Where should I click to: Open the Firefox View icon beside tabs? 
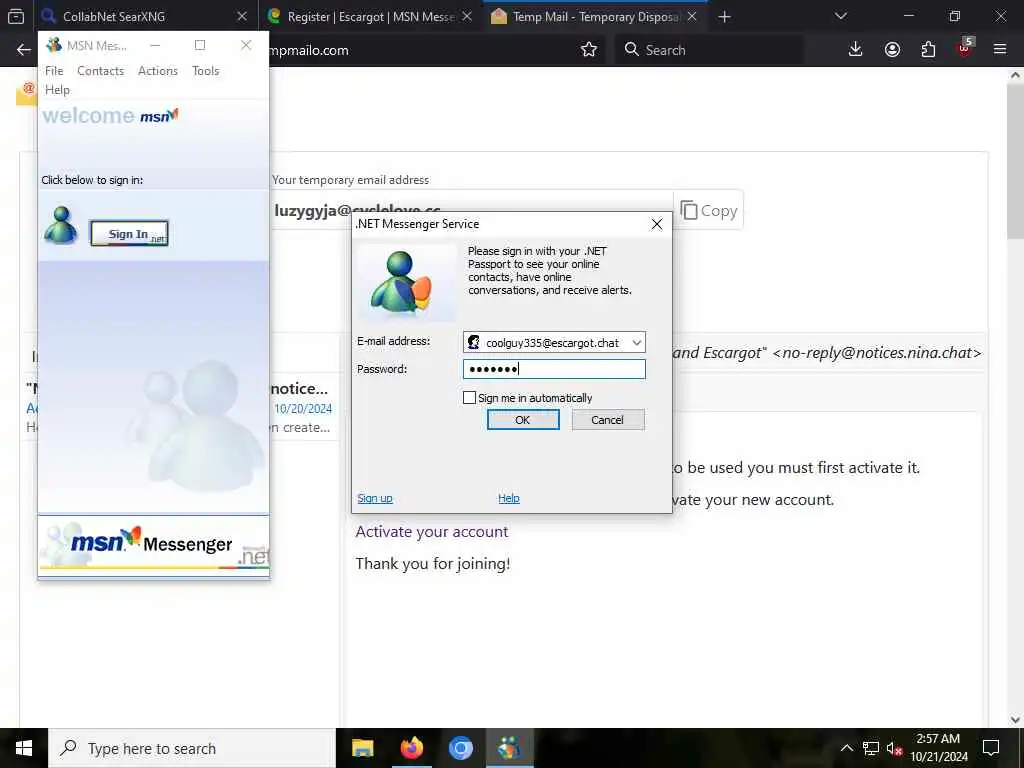click(x=16, y=16)
